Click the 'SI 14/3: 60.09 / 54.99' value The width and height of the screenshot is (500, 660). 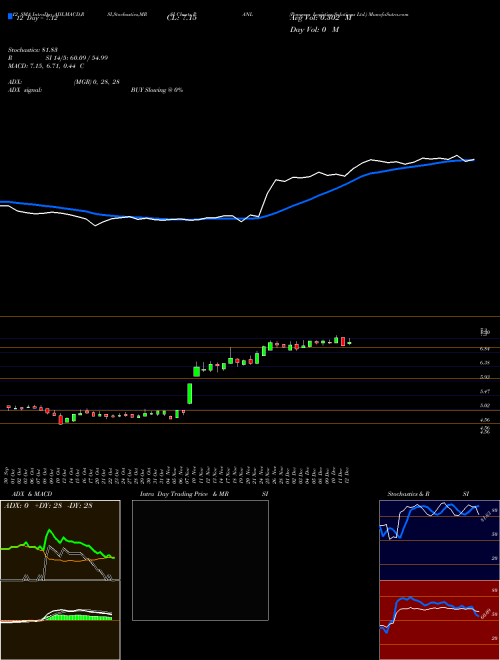(x=77, y=58)
